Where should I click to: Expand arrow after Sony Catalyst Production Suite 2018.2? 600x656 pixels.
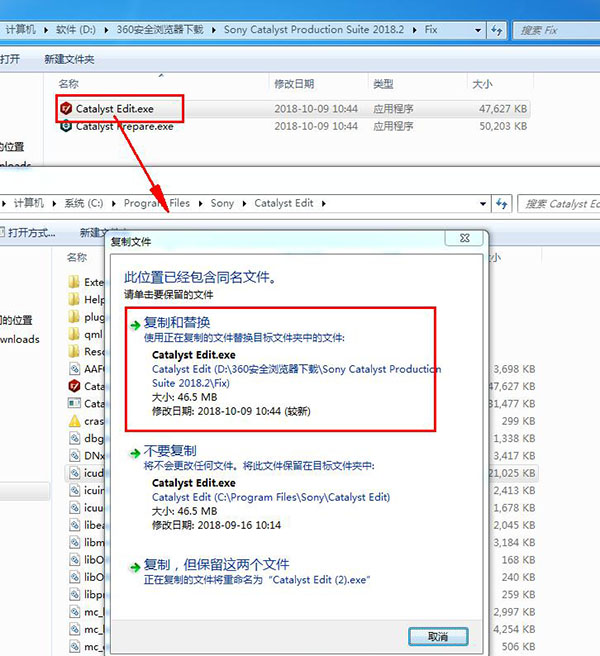coord(415,30)
